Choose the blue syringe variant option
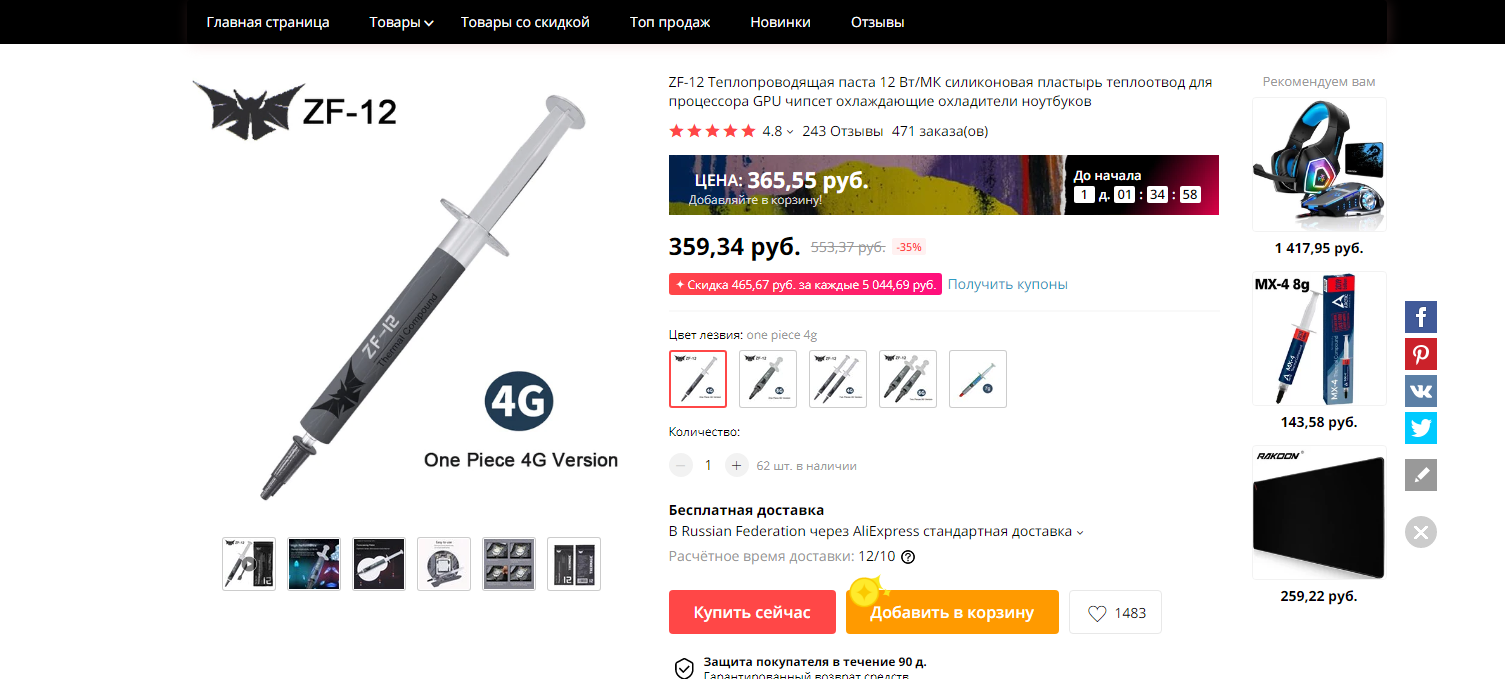 (978, 379)
